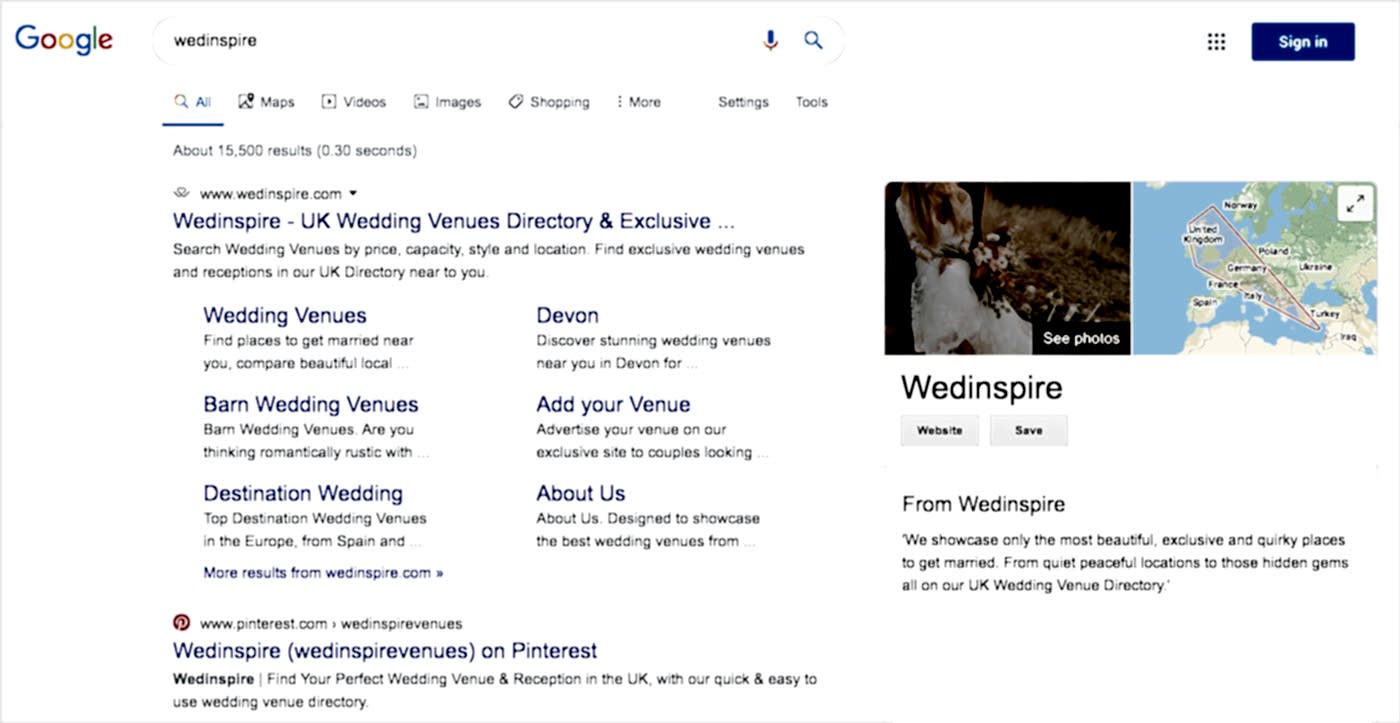Image resolution: width=1400 pixels, height=723 pixels.
Task: Switch to the Videos tab
Action: tap(353, 102)
